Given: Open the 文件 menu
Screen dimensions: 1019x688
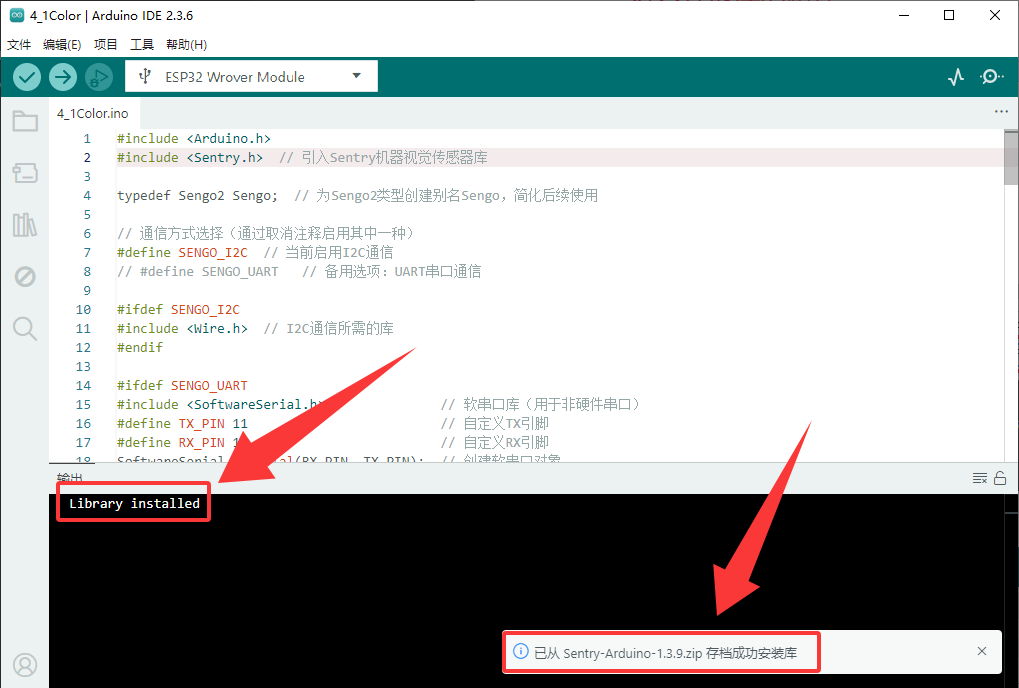Looking at the screenshot, I should coord(19,44).
